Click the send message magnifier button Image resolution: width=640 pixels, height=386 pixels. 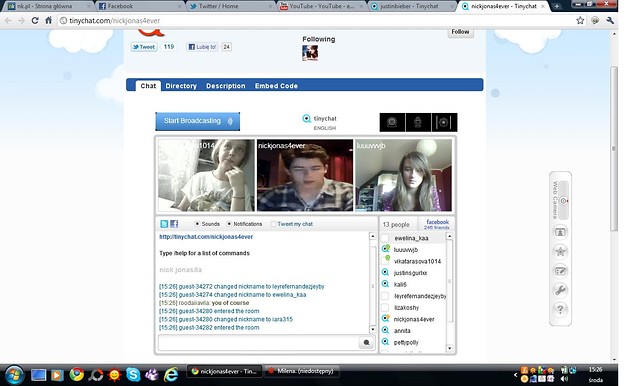[x=367, y=343]
